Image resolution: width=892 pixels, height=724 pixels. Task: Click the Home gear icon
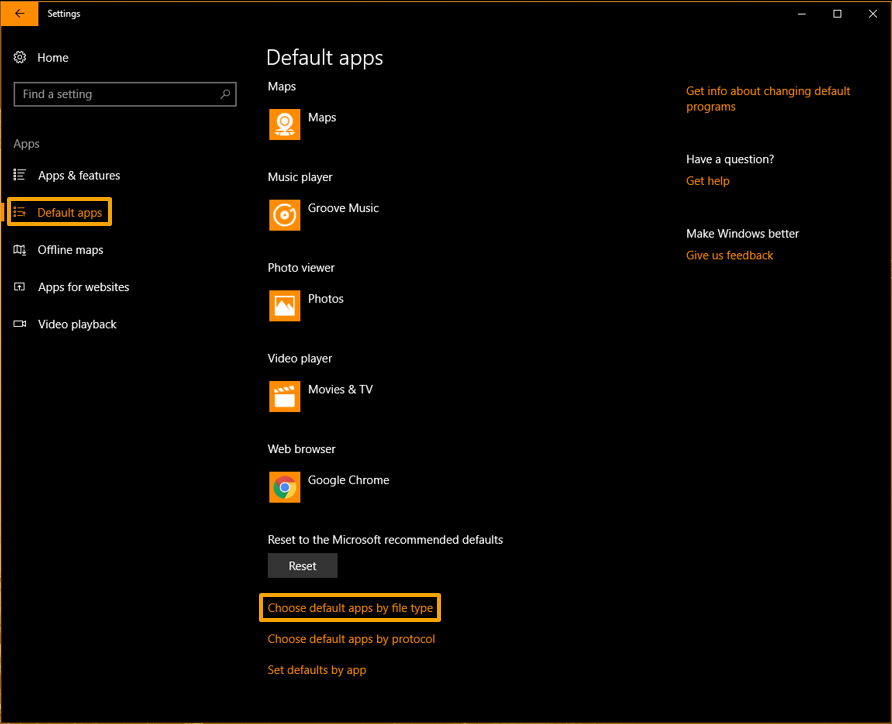[x=20, y=57]
